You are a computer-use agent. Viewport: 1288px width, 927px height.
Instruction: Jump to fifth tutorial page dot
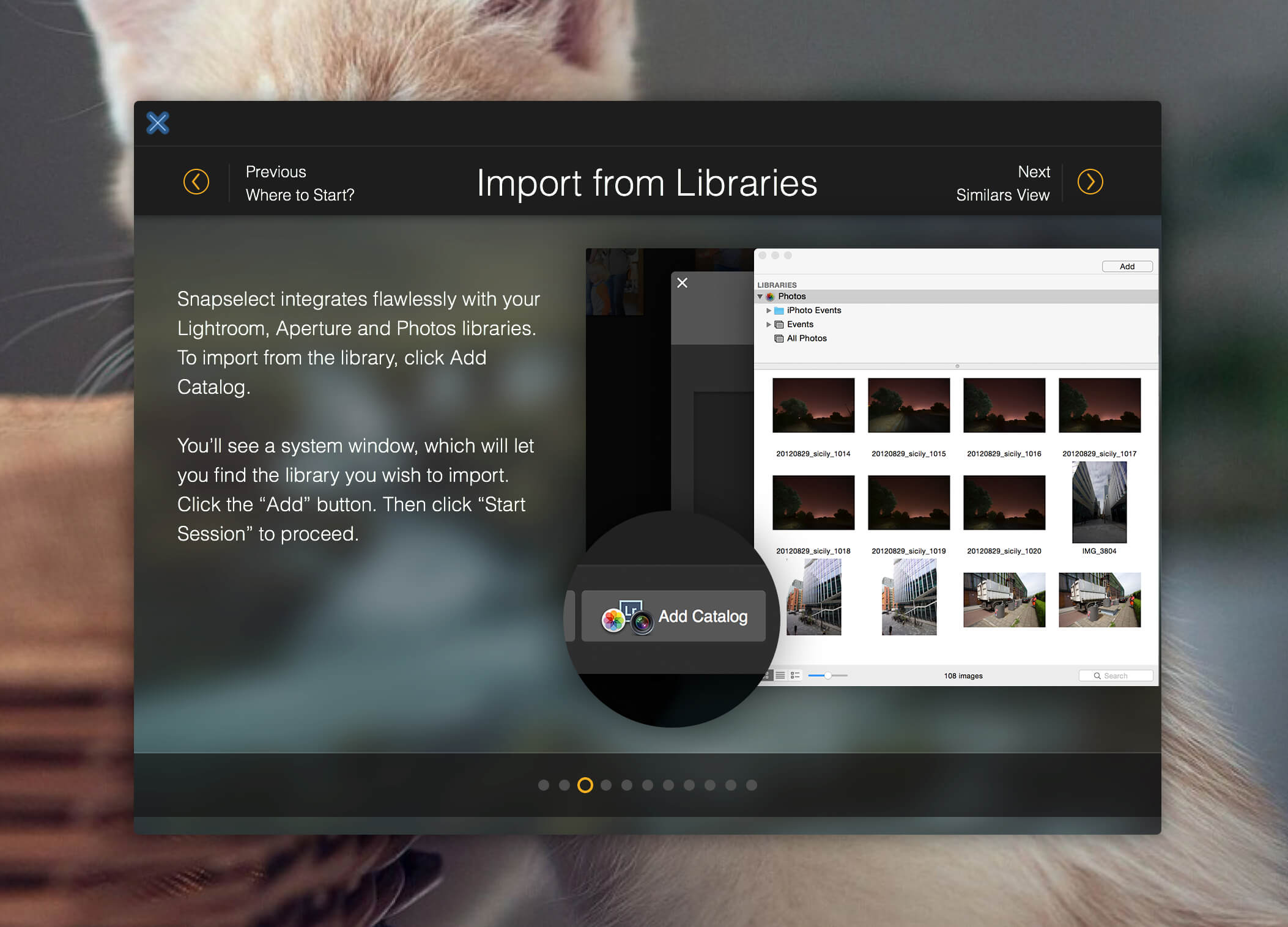(x=627, y=785)
